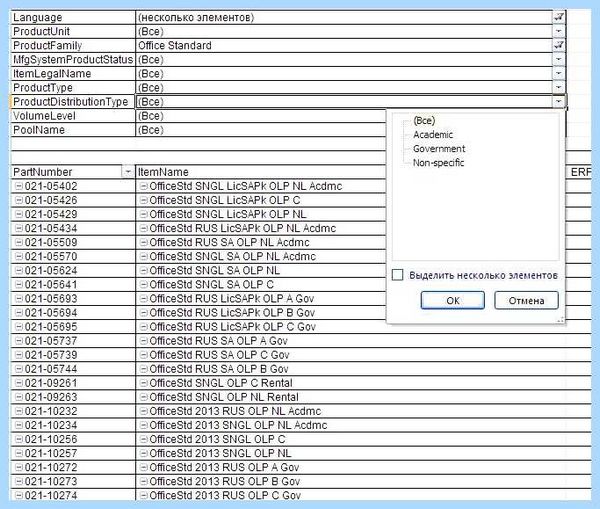Select the '(несколько элементов)' Language value cell

(344, 17)
